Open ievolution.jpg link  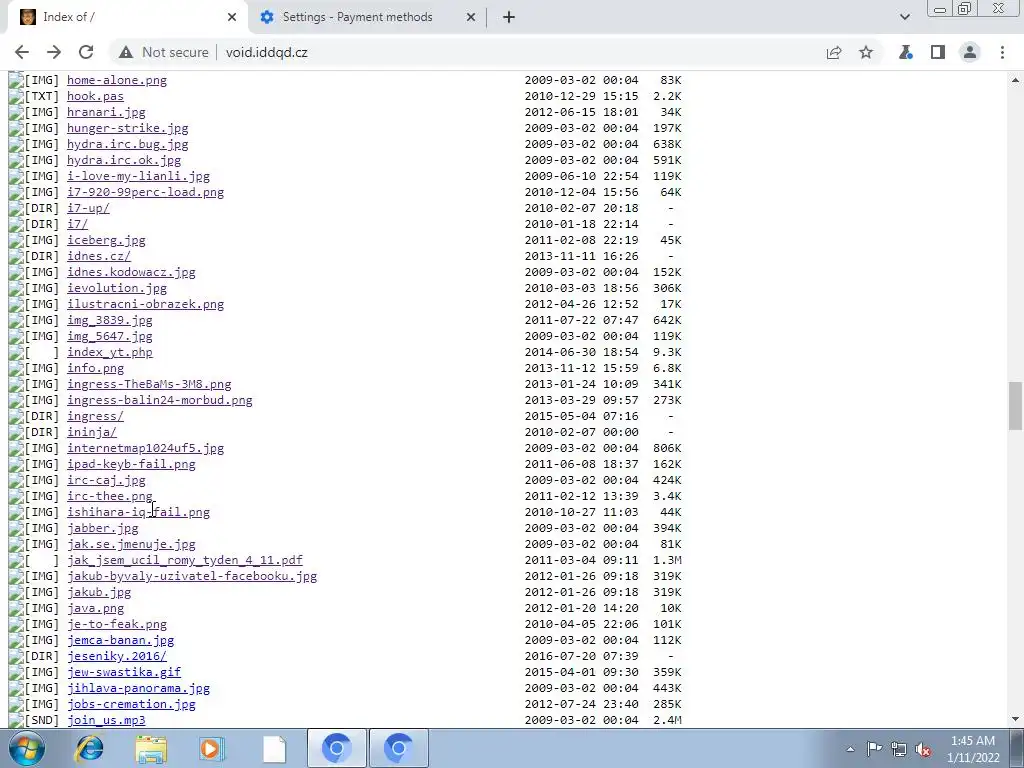click(117, 288)
